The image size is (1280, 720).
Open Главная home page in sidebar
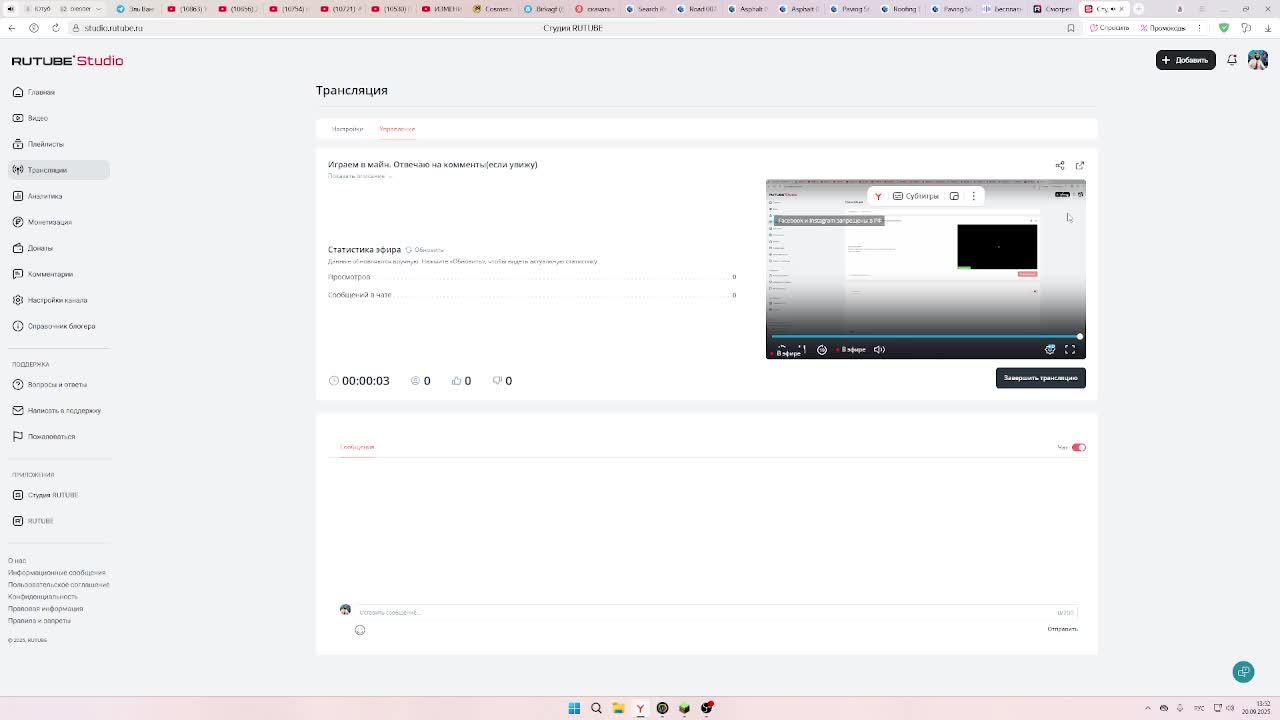pos(58,92)
